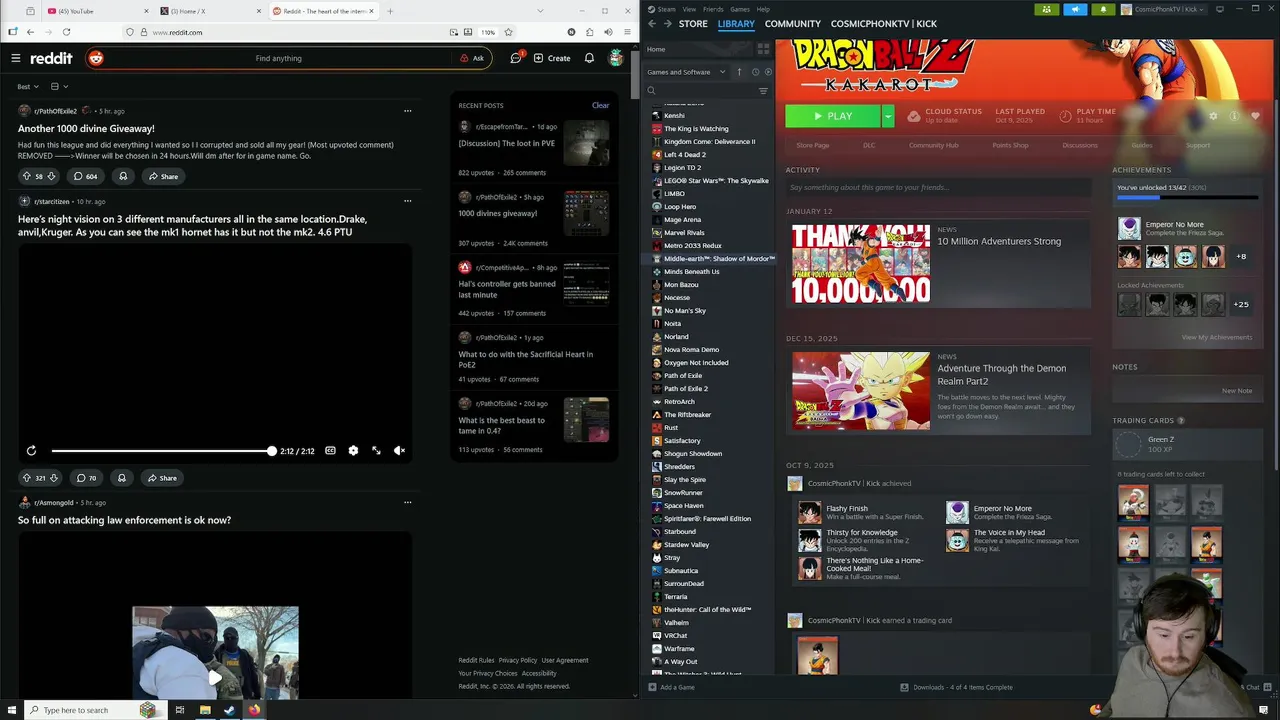Click Steam activity say something field

coord(938,187)
